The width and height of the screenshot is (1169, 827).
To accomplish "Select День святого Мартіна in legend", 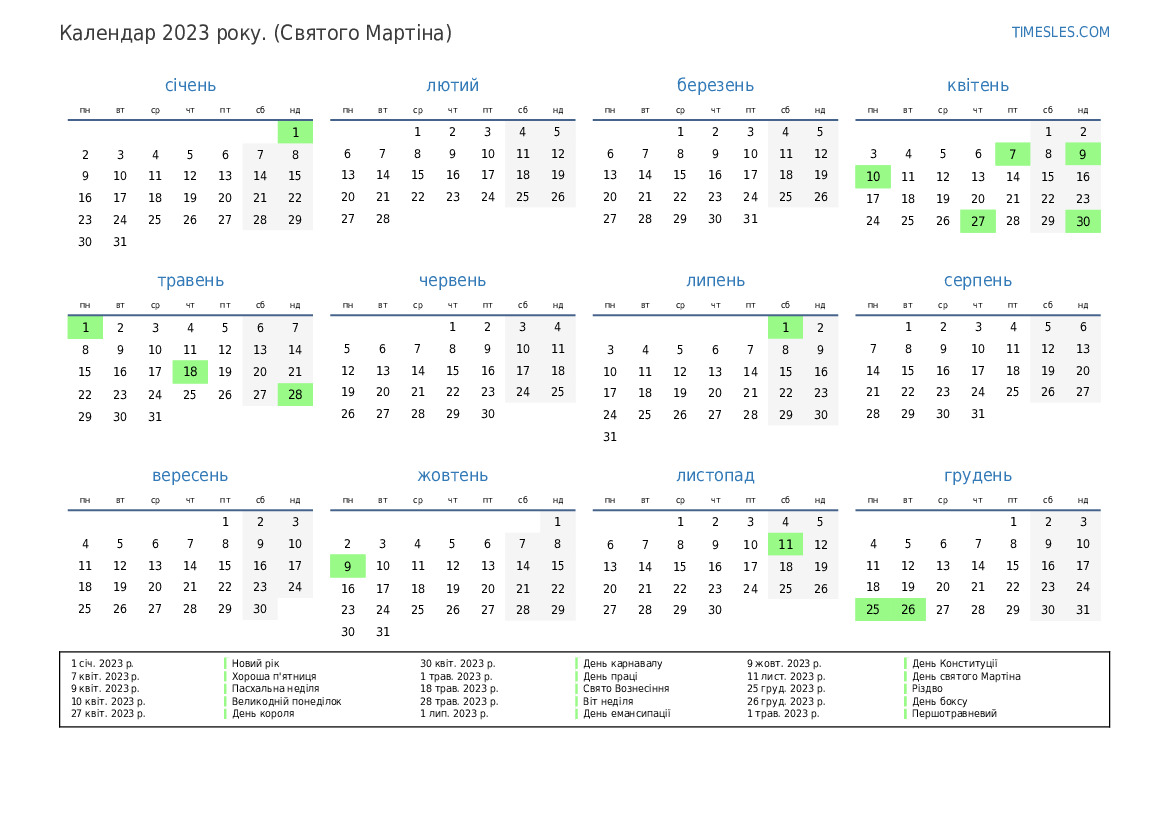I will pos(966,676).
